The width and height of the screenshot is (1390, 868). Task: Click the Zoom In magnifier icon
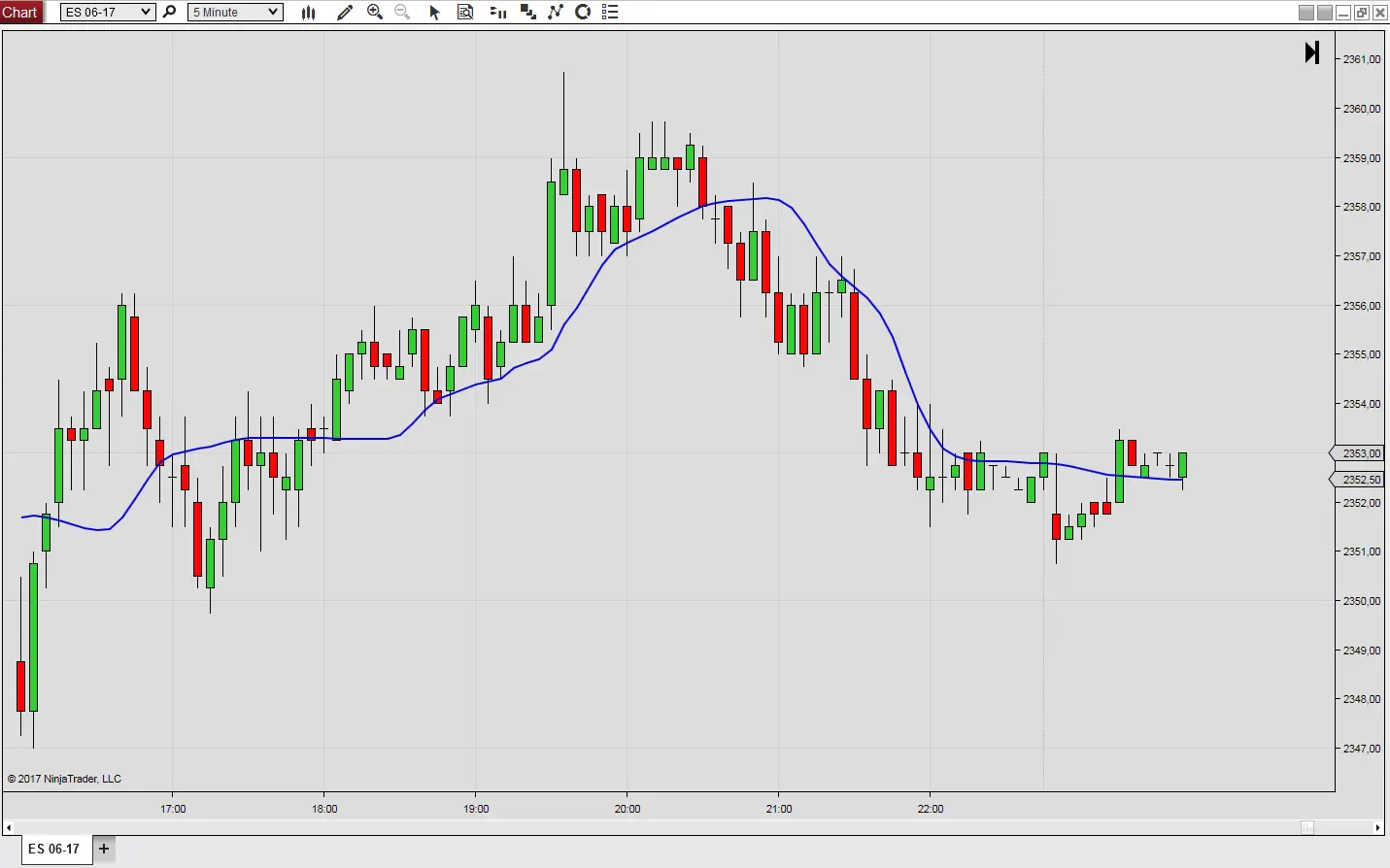375,12
